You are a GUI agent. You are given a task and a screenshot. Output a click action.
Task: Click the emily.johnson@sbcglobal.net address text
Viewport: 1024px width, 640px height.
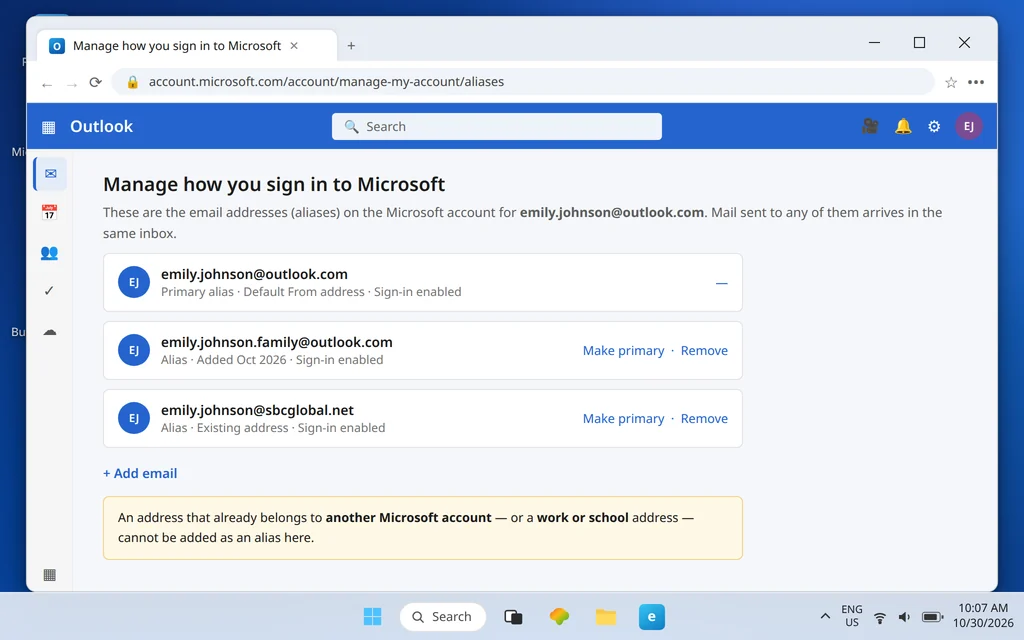pos(257,410)
